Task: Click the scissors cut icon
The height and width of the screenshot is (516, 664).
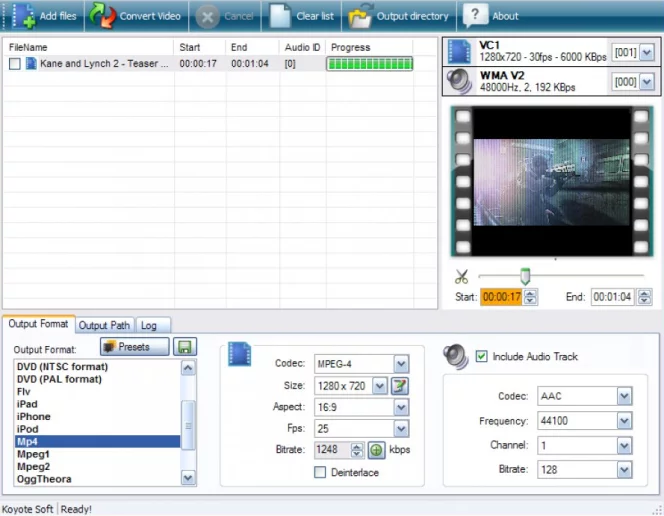Action: pos(462,276)
